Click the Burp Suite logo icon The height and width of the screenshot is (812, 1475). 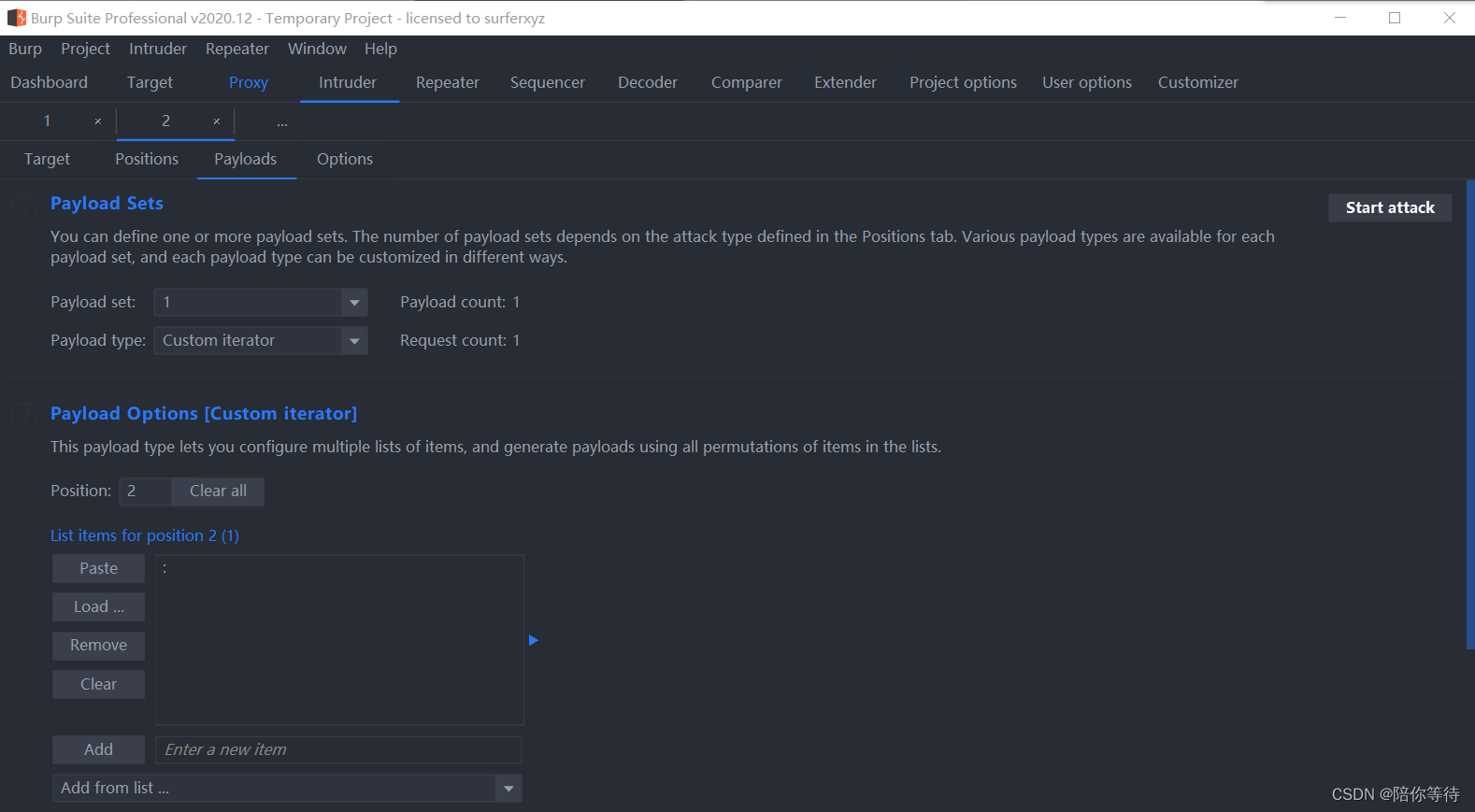point(17,18)
